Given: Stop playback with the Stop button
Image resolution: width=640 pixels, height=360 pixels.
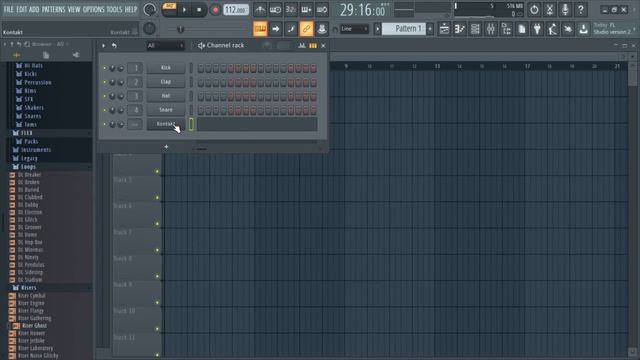Looking at the screenshot, I should coord(199,9).
